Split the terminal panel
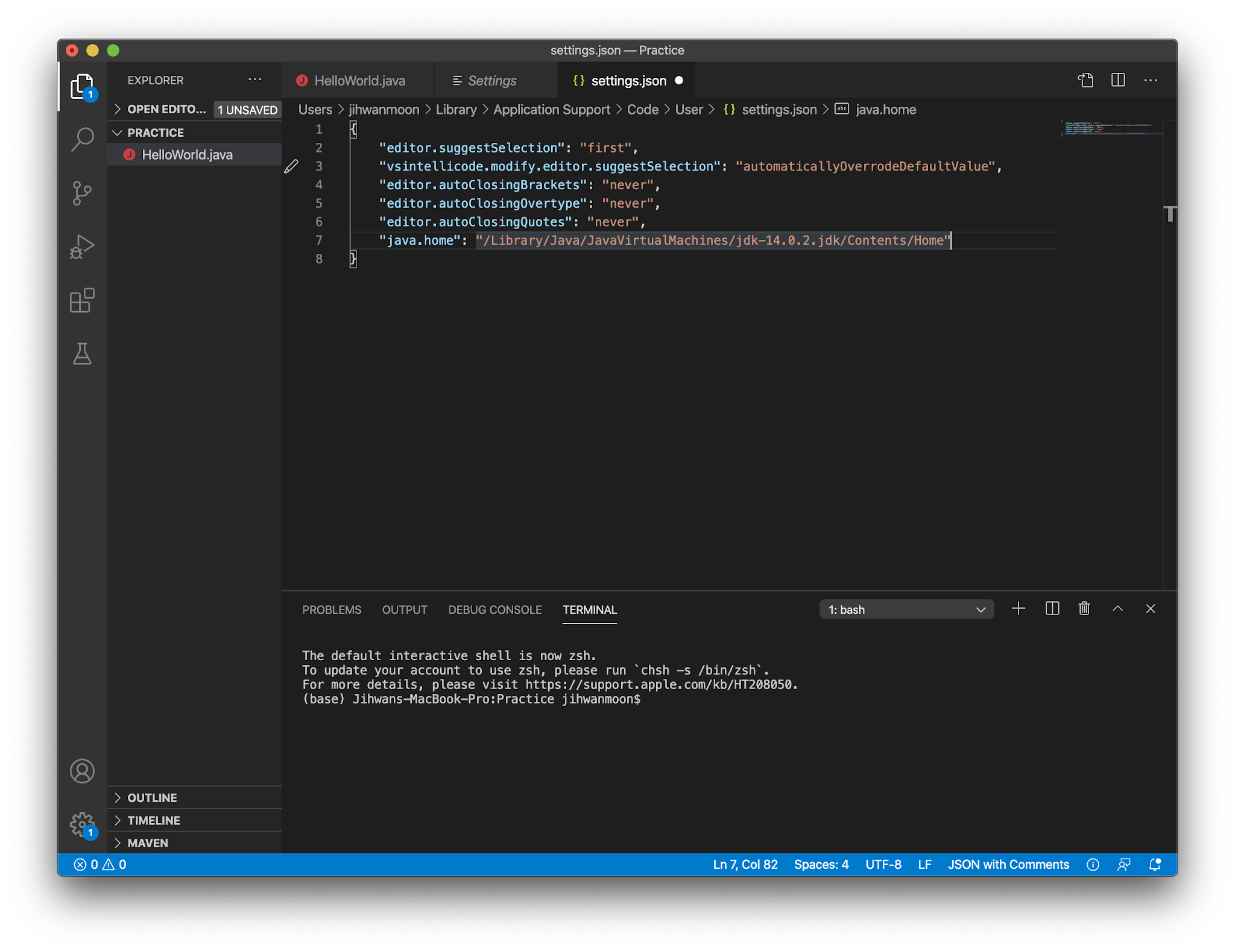The width and height of the screenshot is (1235, 952). pos(1052,609)
